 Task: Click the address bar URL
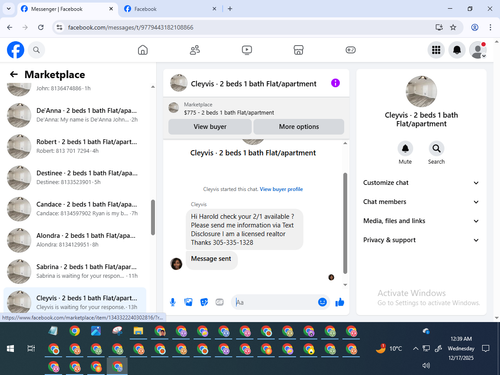(130, 27)
